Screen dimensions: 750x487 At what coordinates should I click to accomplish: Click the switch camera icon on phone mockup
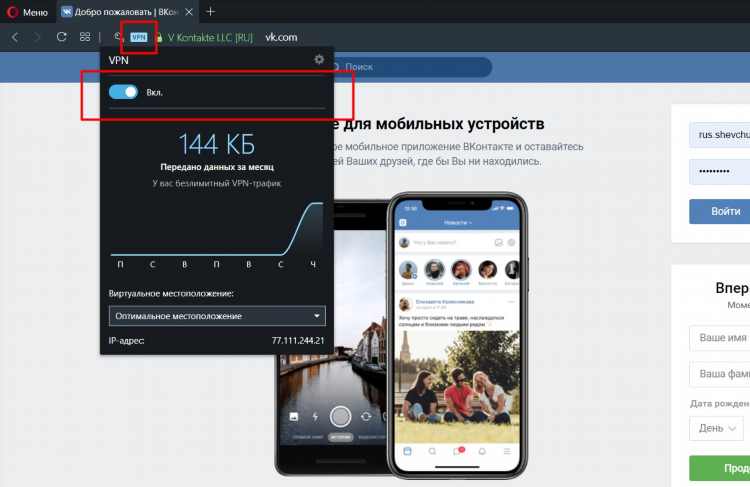coord(366,417)
